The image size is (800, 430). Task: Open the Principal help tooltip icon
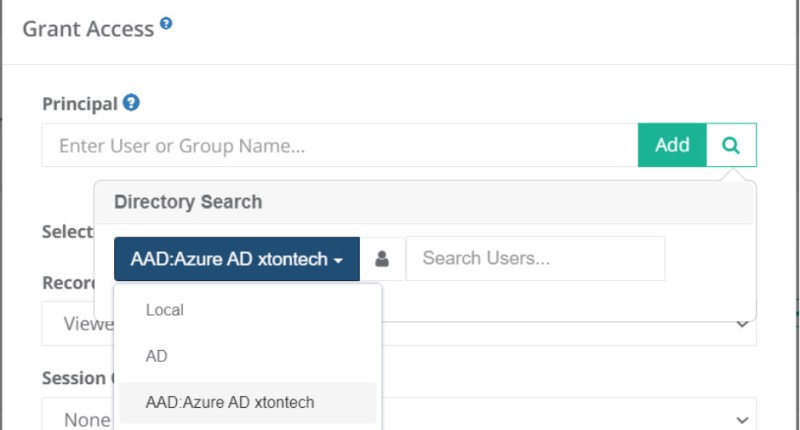point(131,103)
